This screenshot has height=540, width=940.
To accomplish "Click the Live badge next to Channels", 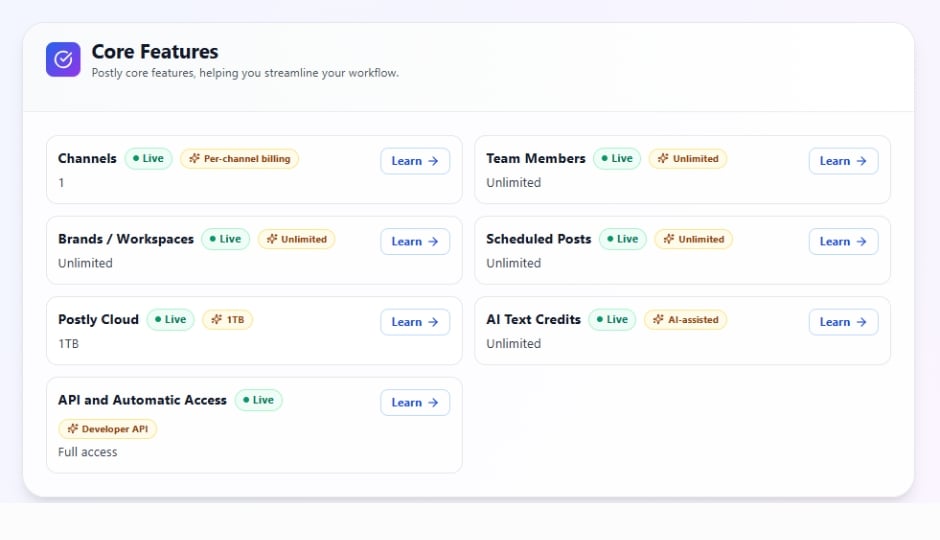I will pos(148,159).
